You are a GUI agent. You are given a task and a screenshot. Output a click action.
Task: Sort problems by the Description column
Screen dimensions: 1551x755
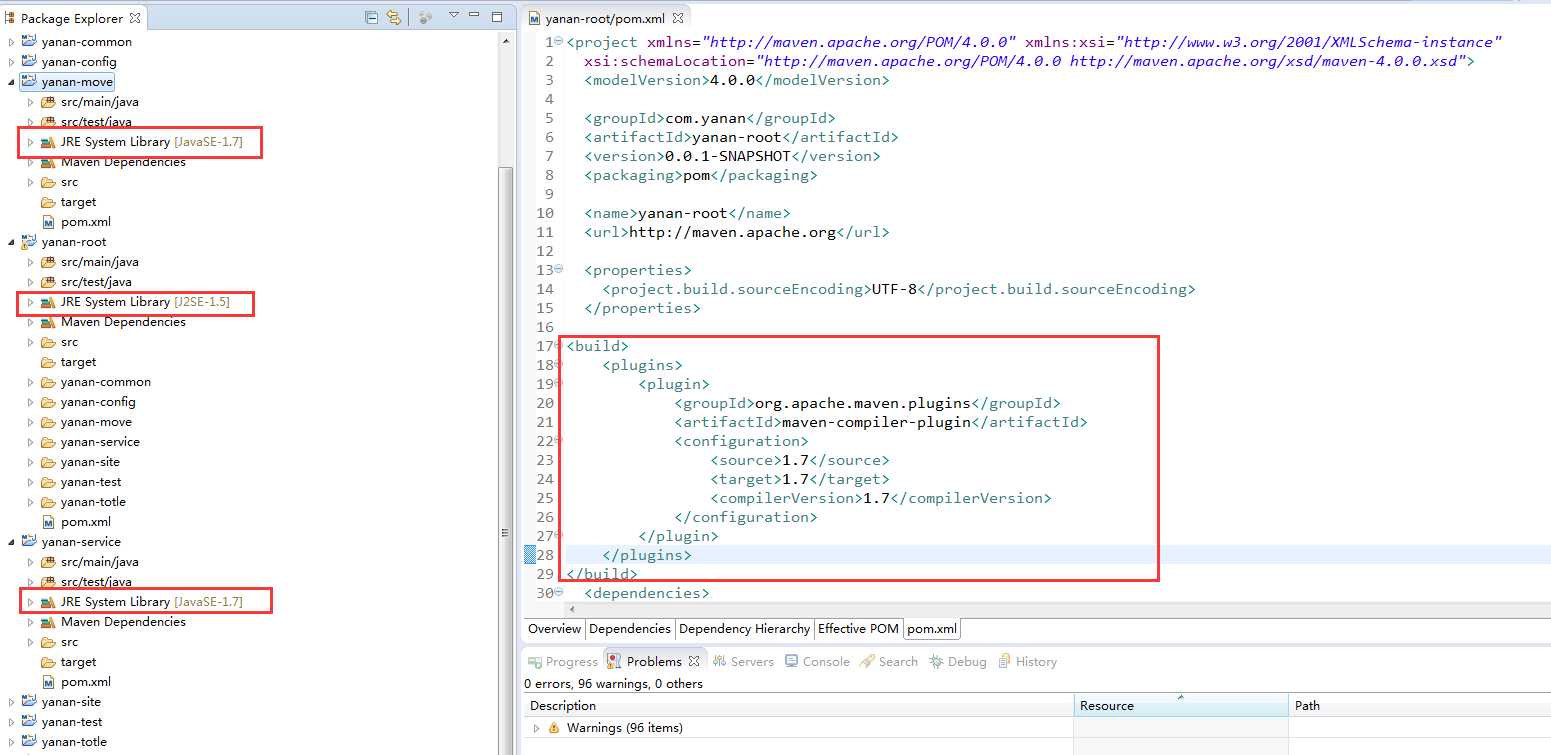click(x=798, y=706)
